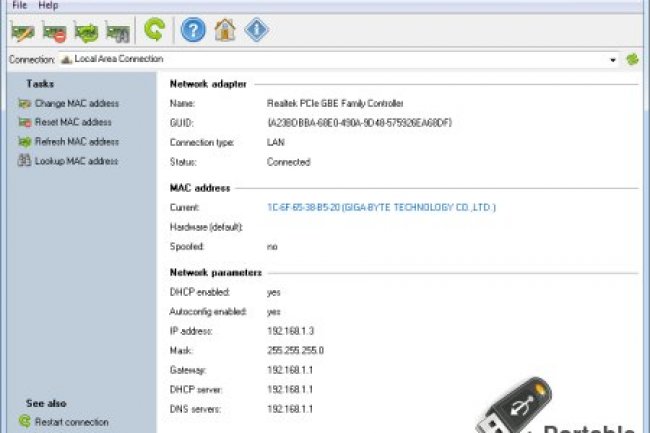Open the blue diamond info icon

257,31
